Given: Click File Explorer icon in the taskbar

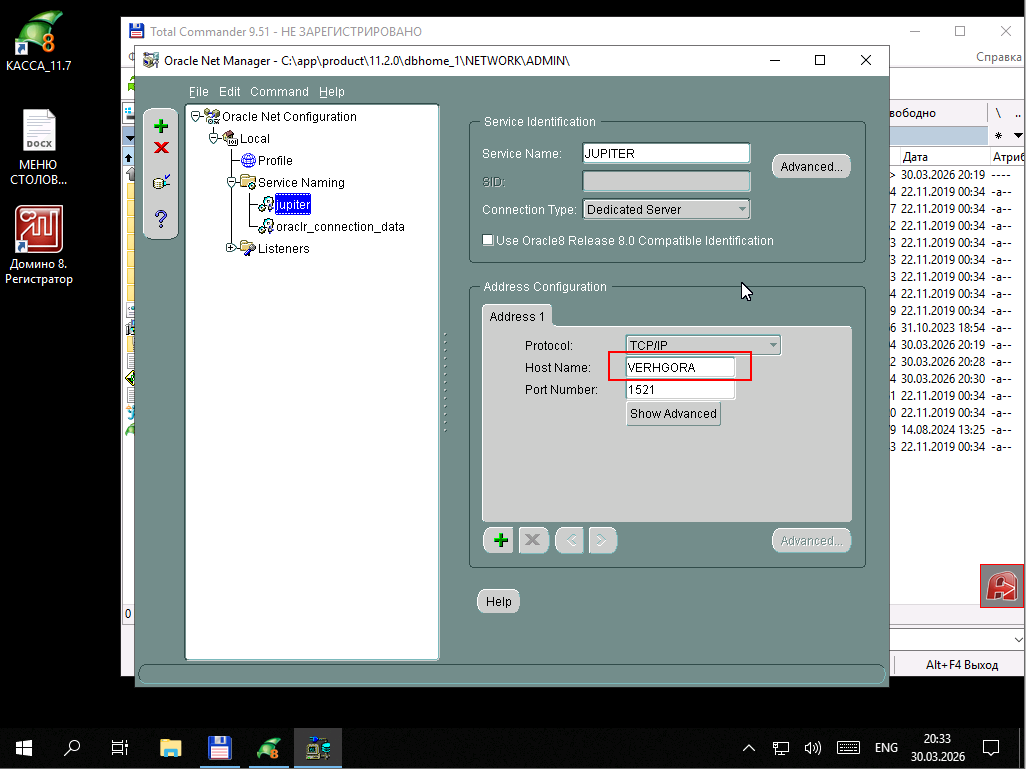Looking at the screenshot, I should [171, 747].
